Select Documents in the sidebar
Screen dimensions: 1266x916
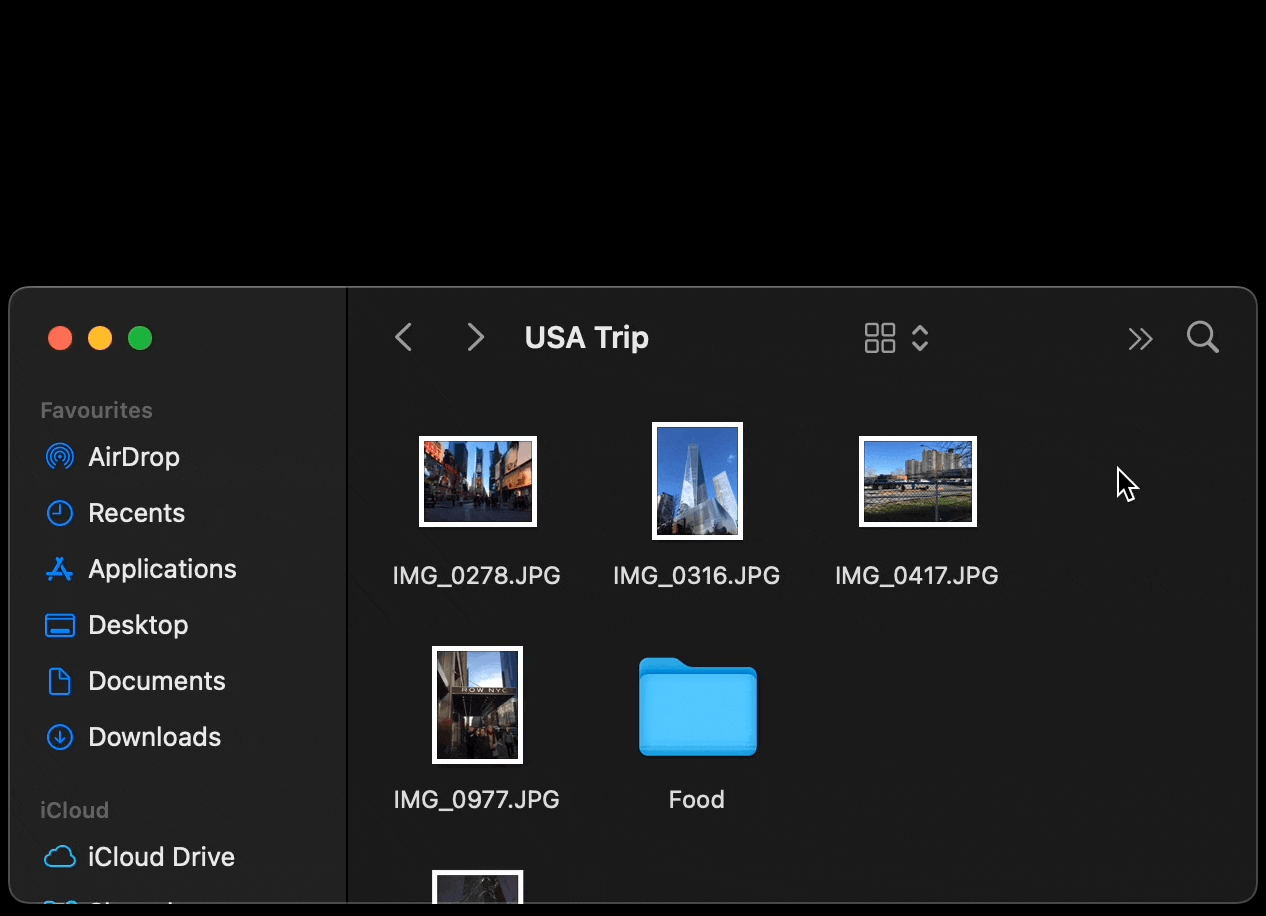[x=156, y=681]
